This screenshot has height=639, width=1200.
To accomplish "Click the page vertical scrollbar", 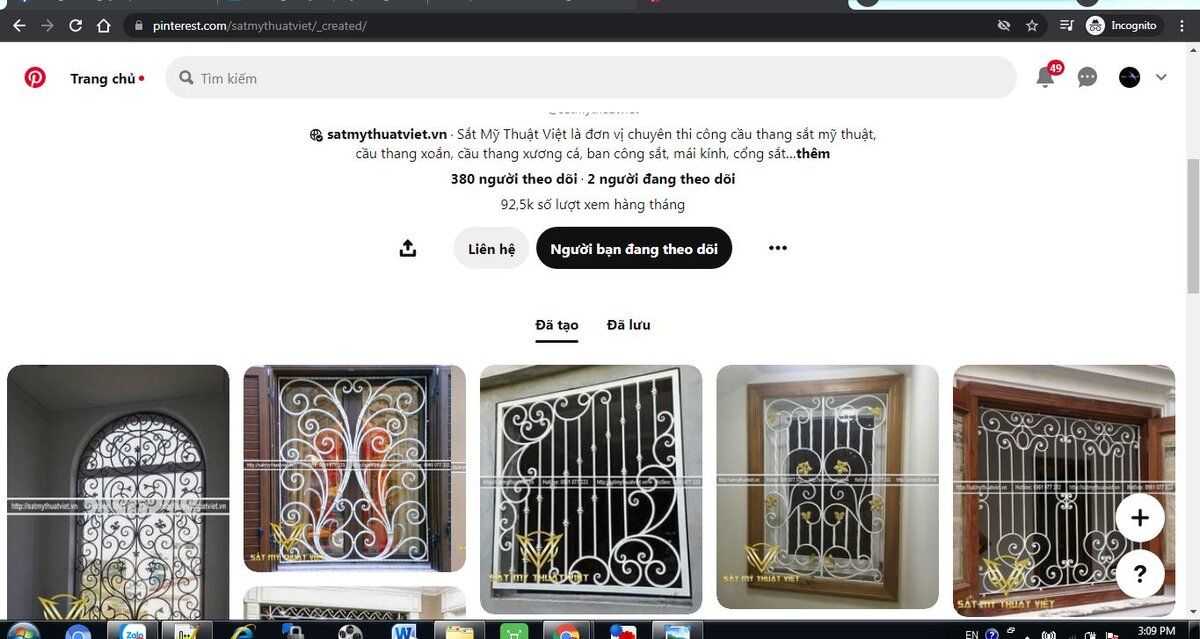I will coord(1192,330).
